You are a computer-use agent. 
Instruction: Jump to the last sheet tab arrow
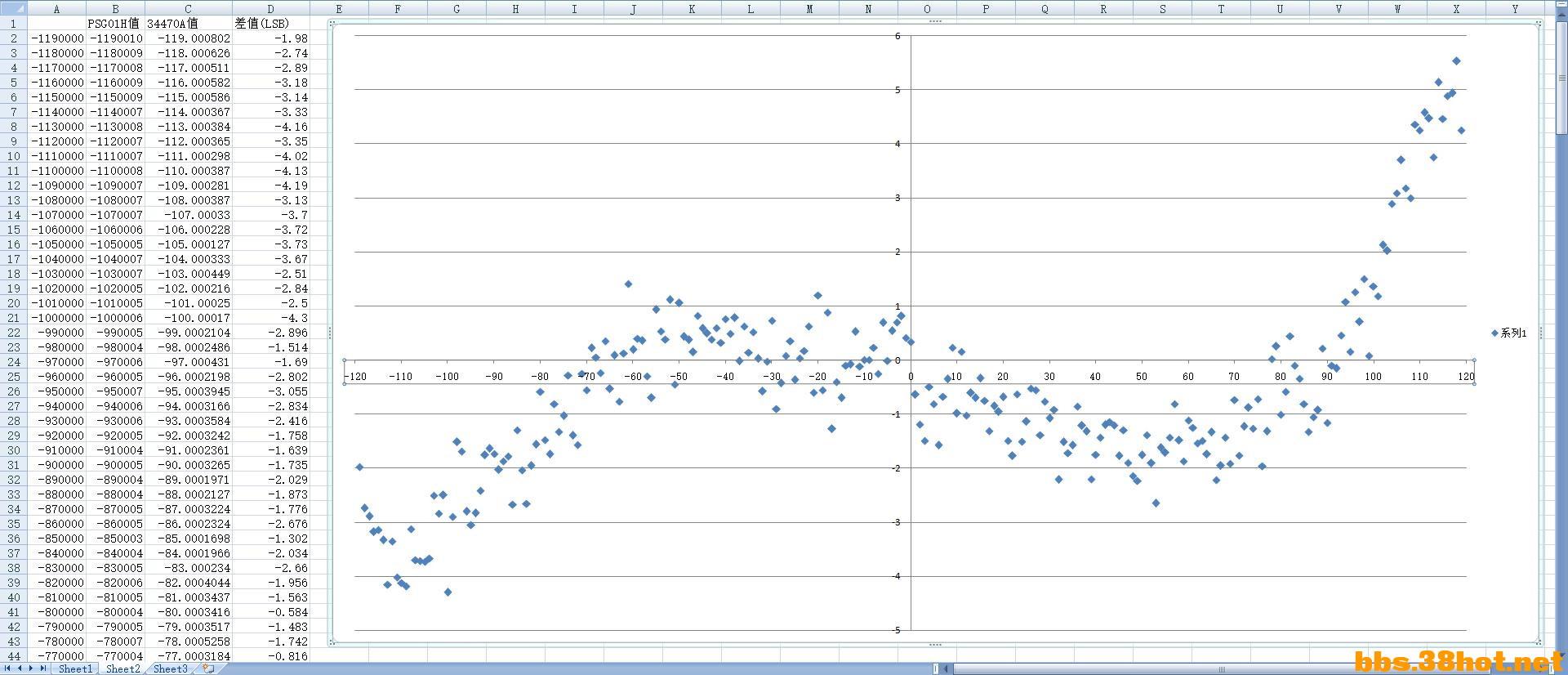[x=43, y=668]
